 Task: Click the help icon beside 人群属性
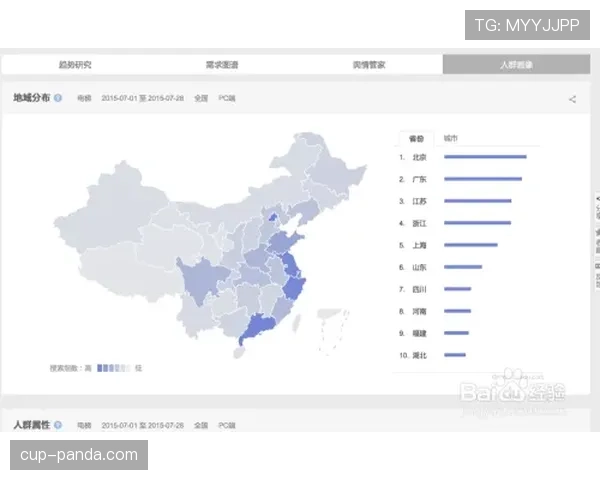pos(58,425)
